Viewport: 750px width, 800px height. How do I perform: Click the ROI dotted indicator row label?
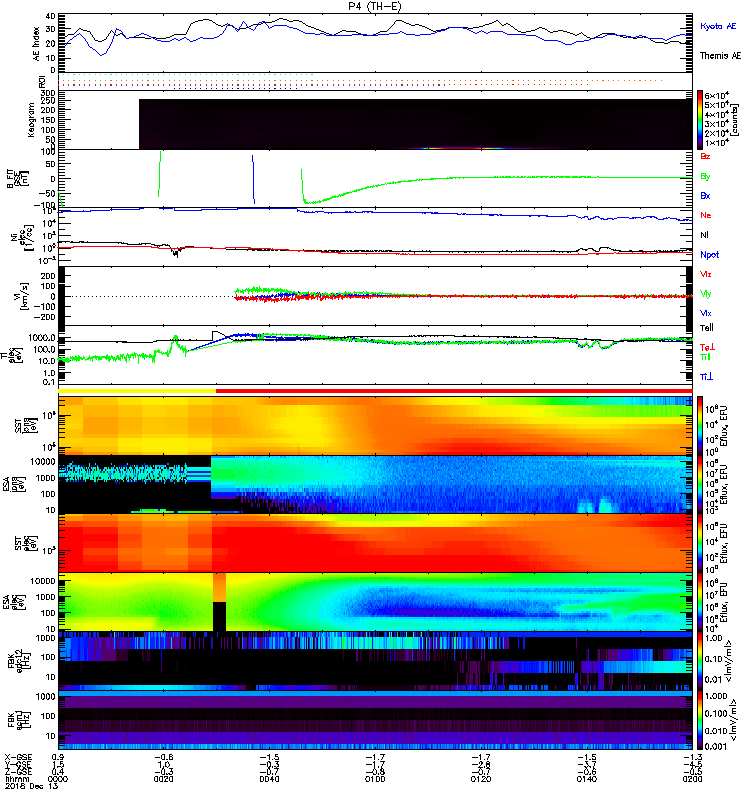[x=42, y=81]
